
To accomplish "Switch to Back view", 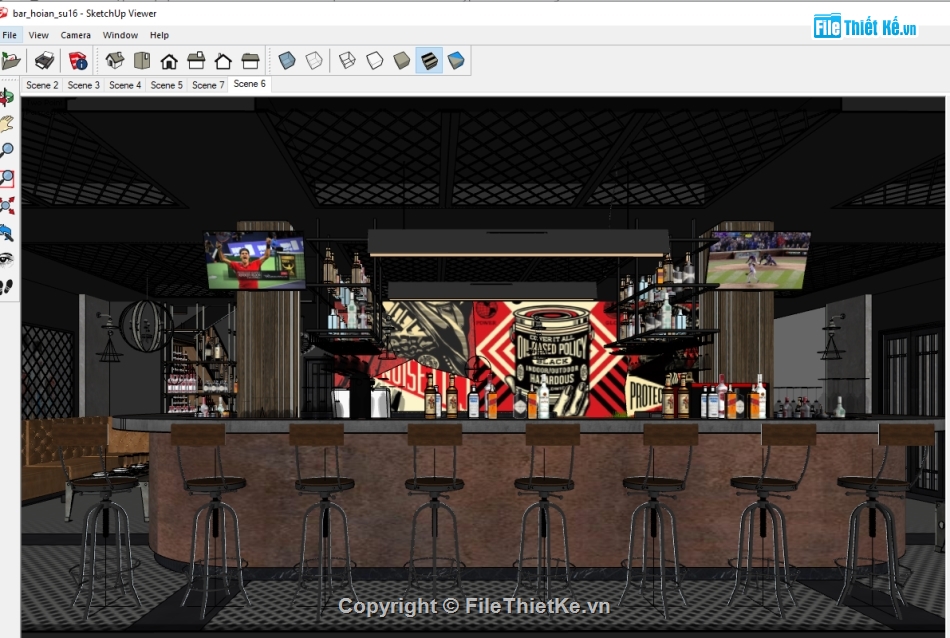I will click(224, 61).
